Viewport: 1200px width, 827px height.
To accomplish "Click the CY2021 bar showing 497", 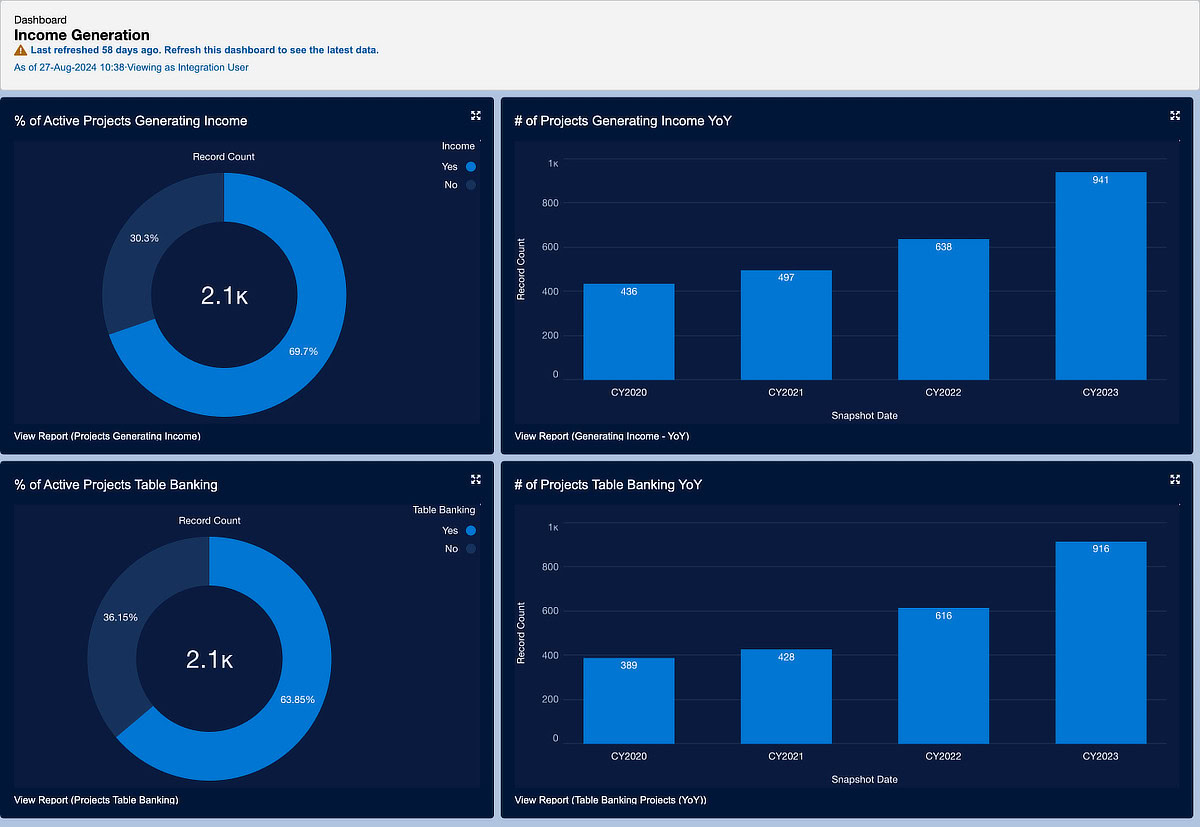I will click(786, 325).
